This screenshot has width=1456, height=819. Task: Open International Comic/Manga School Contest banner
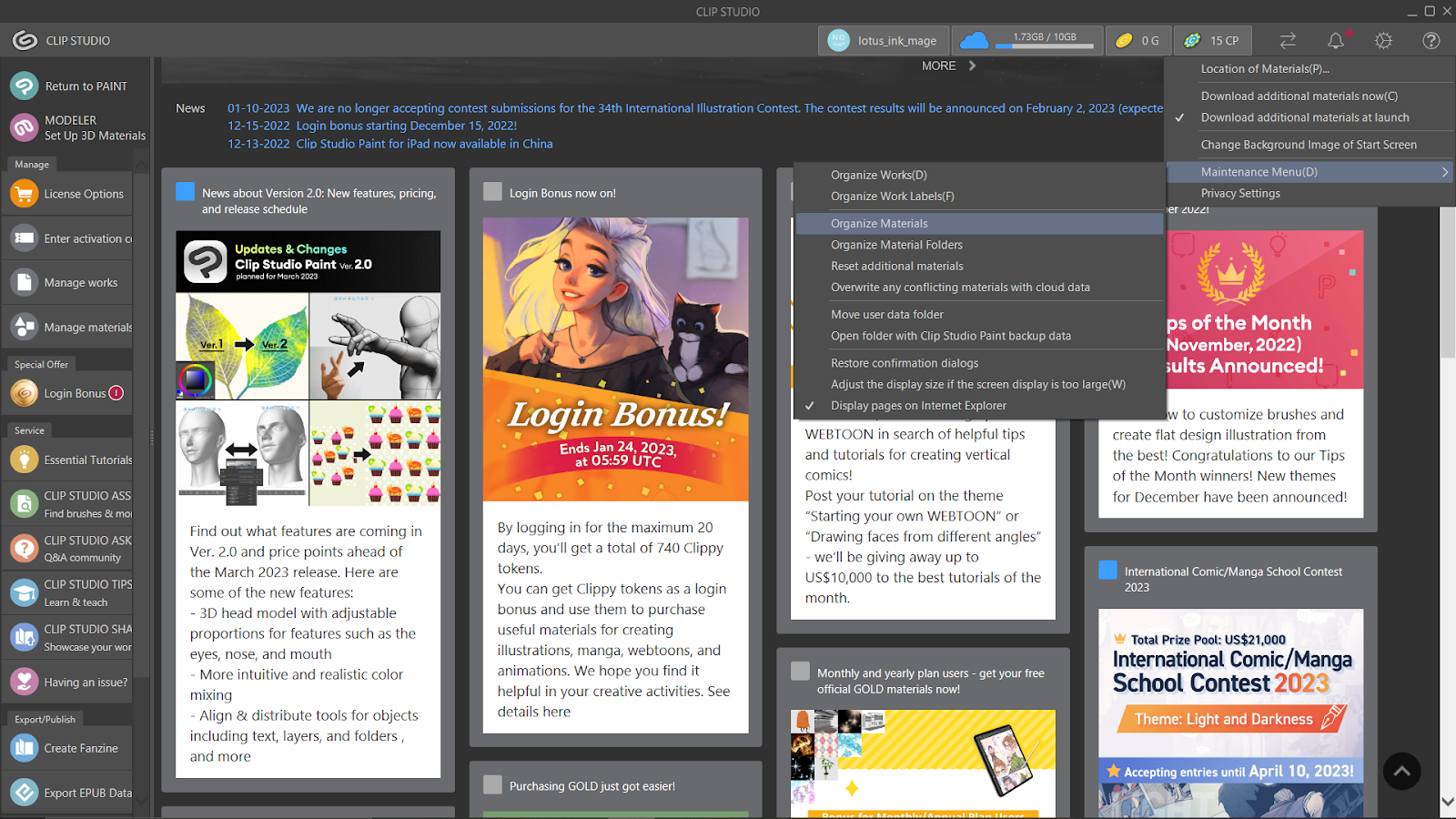(x=1231, y=713)
